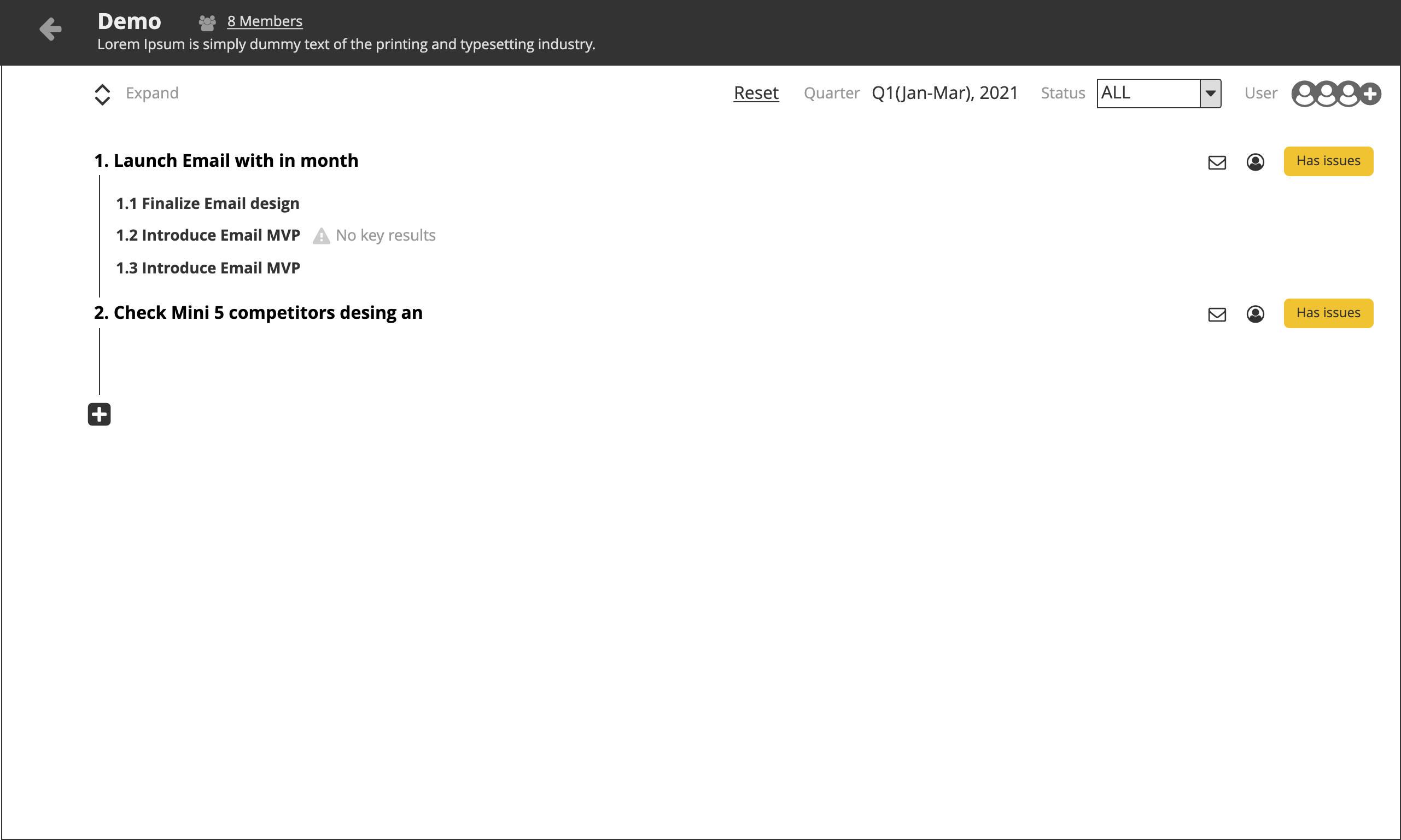Add a user with the plus circle icon
This screenshot has width=1401, height=840.
pos(1370,94)
